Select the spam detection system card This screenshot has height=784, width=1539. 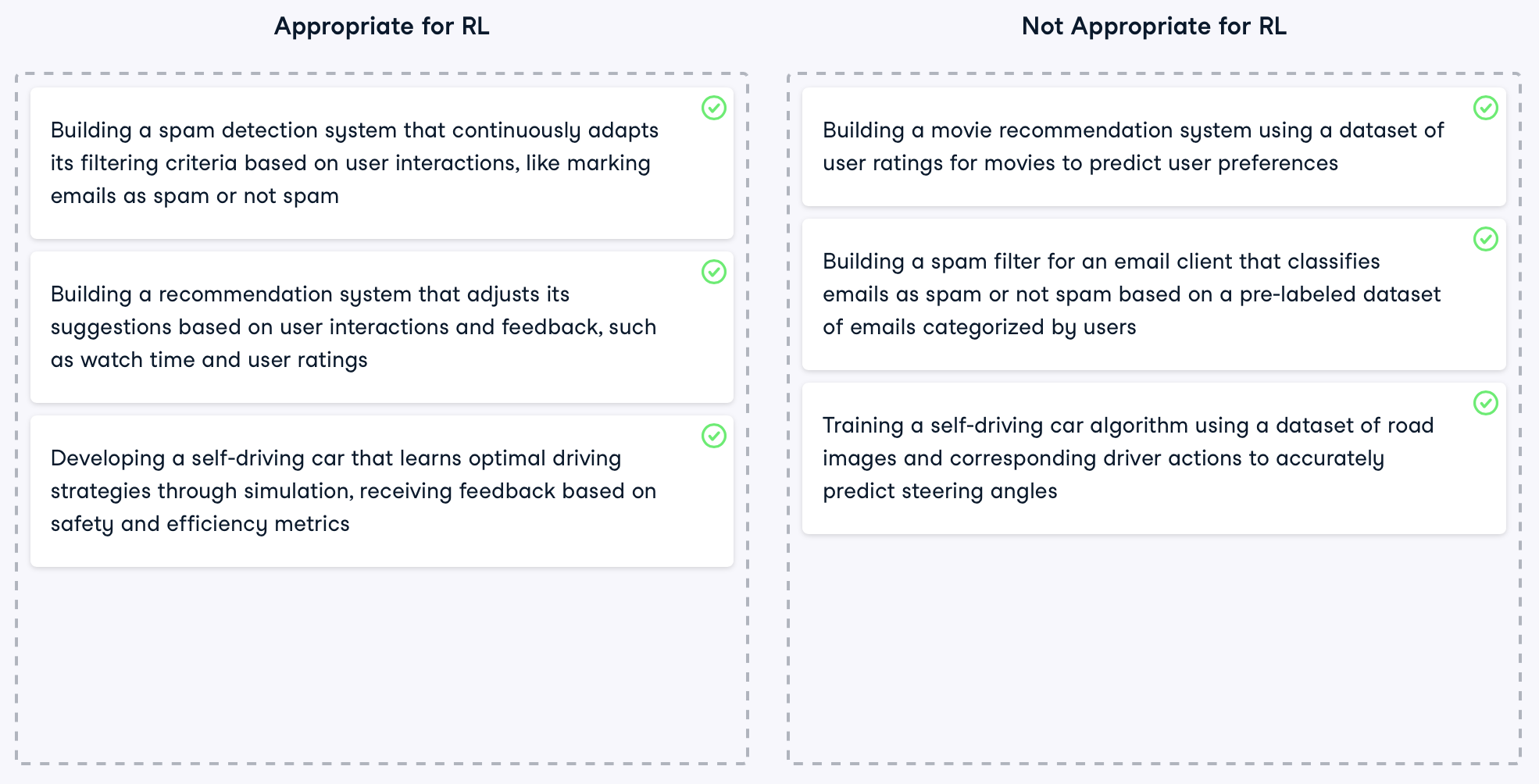382,163
